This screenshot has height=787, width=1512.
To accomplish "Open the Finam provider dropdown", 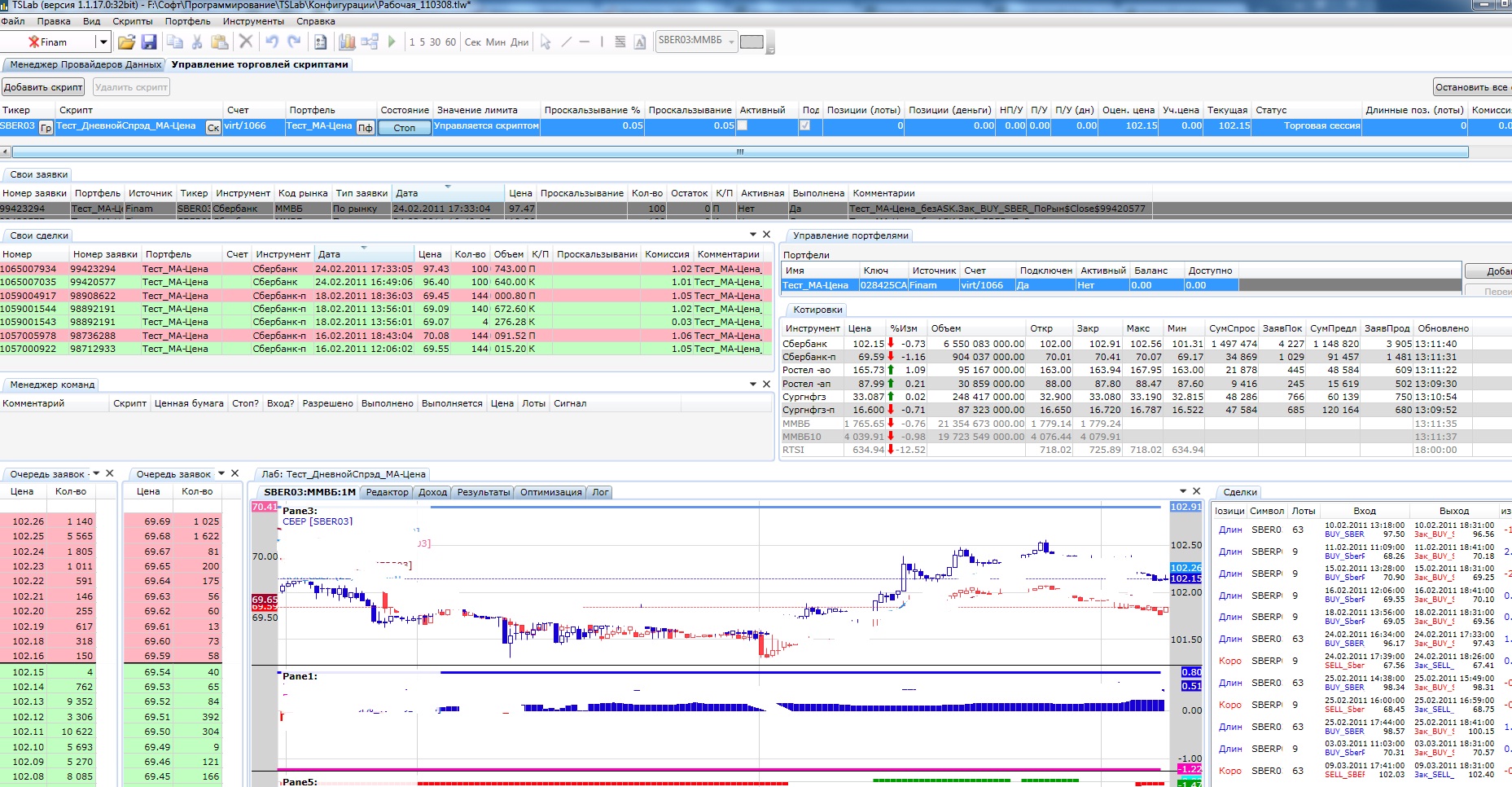I will point(103,42).
